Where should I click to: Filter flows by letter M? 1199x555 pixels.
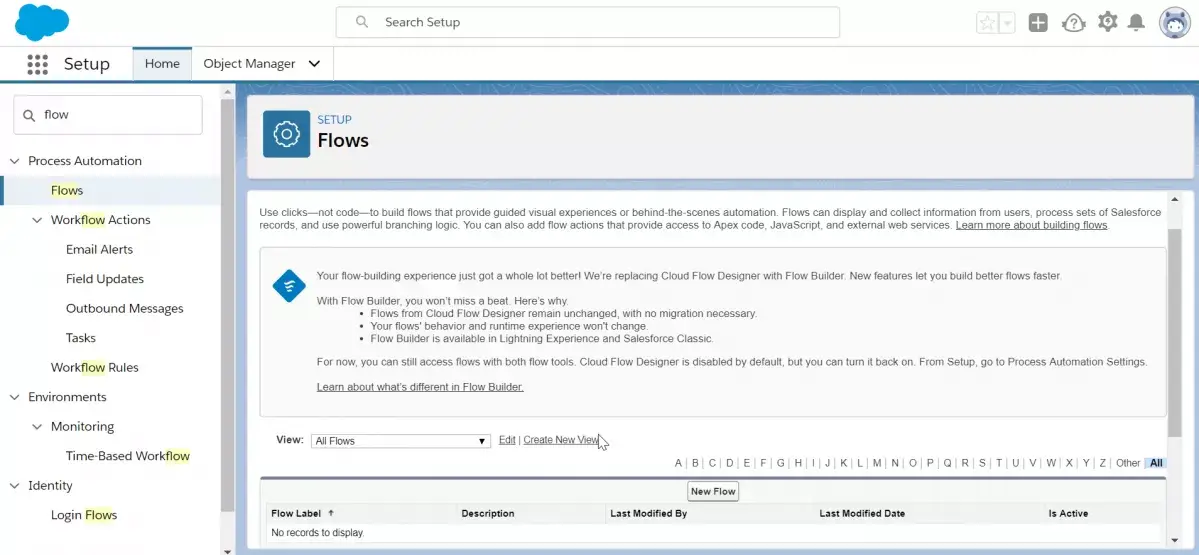tap(877, 463)
